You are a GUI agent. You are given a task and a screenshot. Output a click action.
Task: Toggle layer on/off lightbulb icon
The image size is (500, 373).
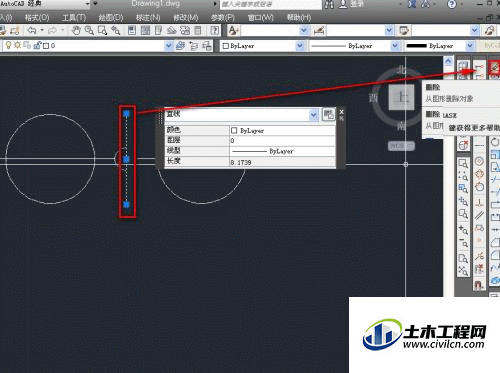(9, 45)
